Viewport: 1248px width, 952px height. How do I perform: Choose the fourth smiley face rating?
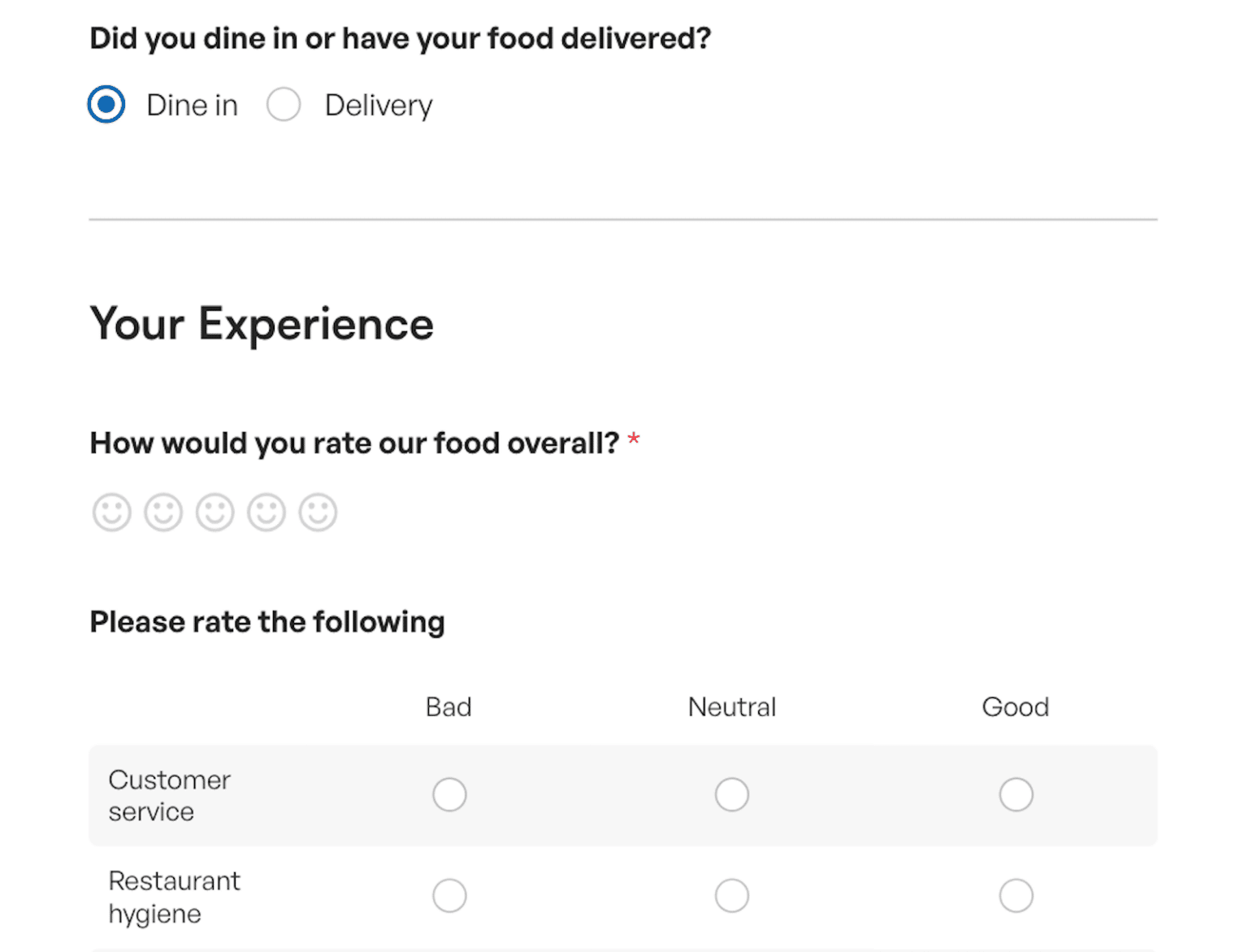tap(266, 513)
